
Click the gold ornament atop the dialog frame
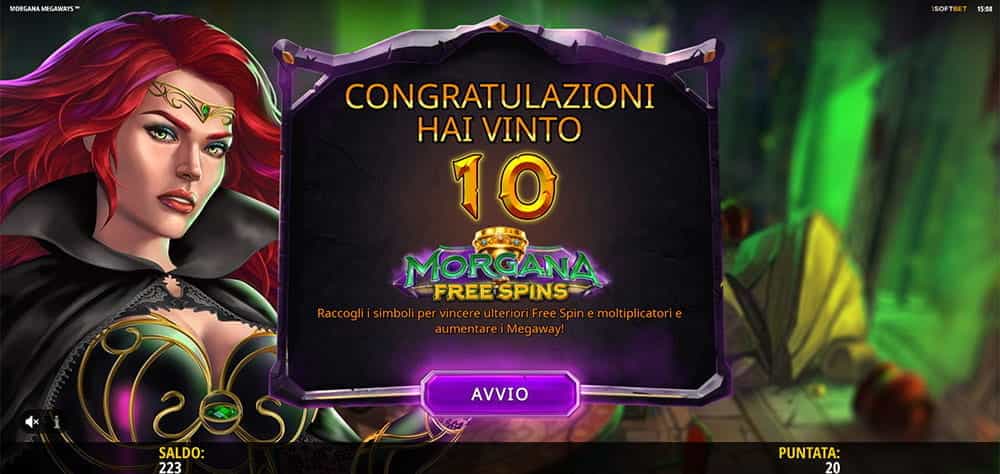tap(499, 25)
